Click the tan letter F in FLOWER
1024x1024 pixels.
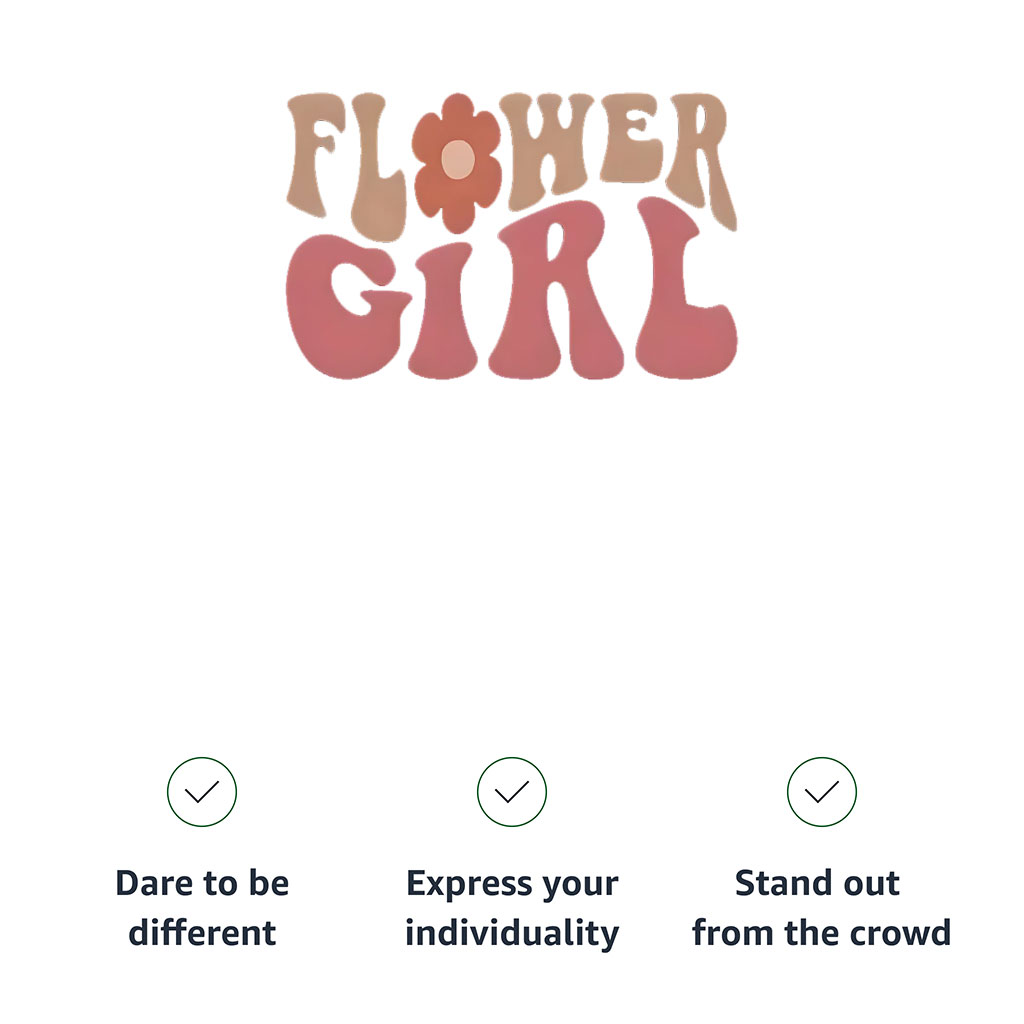tap(316, 153)
